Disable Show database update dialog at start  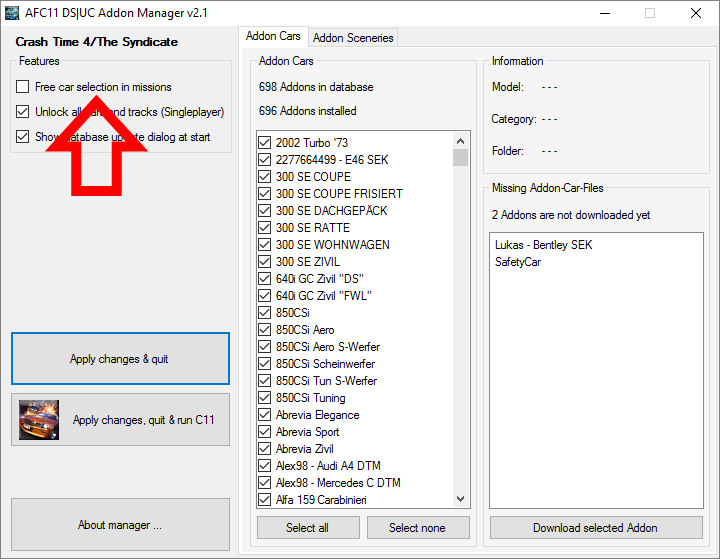coord(23,137)
